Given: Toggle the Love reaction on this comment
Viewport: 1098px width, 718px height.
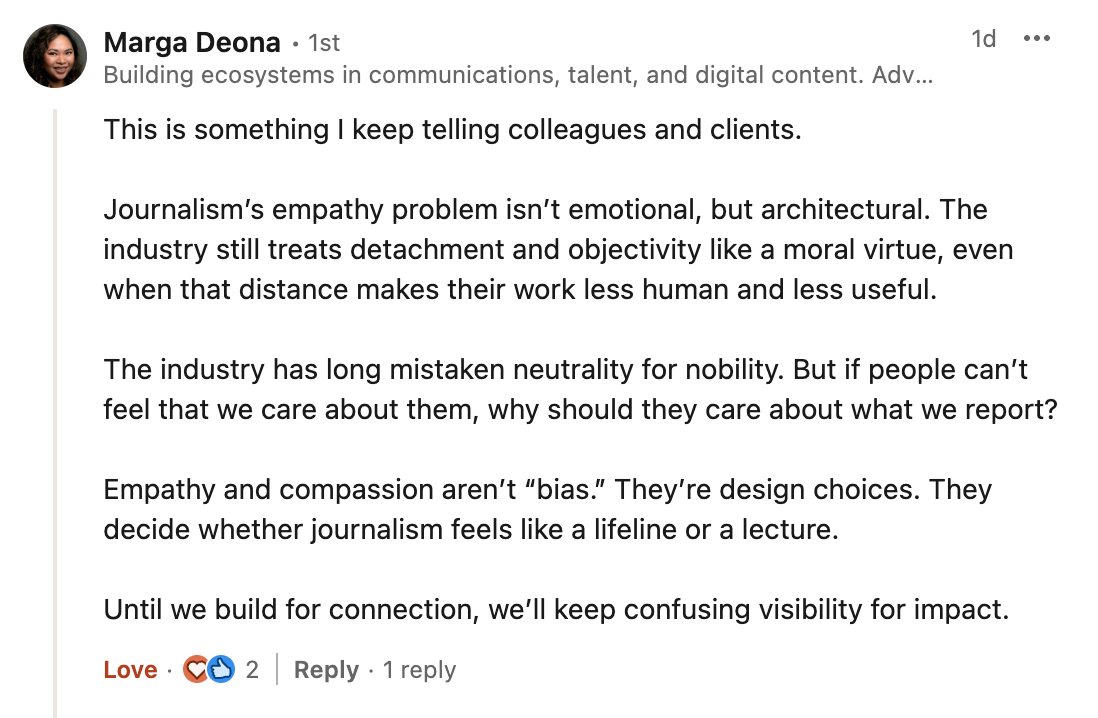Looking at the screenshot, I should [x=130, y=670].
